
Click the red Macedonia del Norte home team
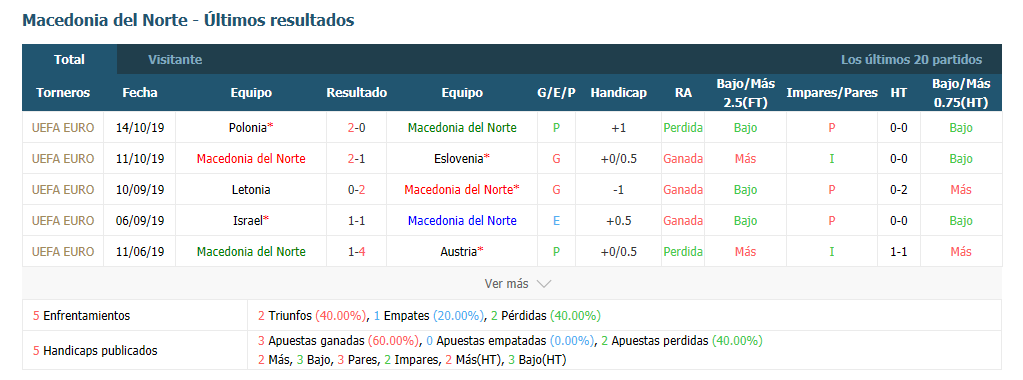(251, 159)
